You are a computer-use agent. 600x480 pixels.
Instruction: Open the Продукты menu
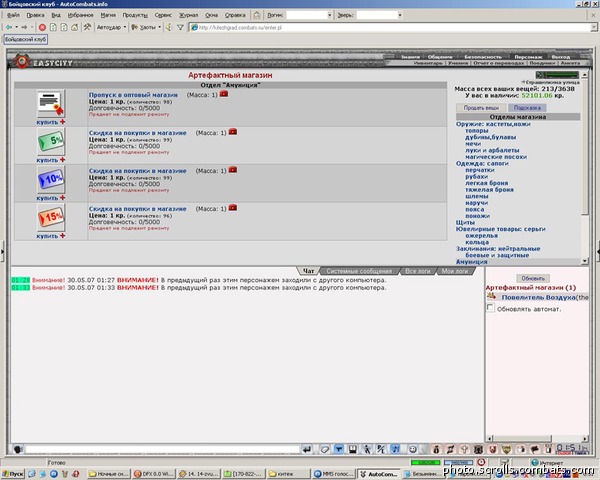pyautogui.click(x=135, y=15)
